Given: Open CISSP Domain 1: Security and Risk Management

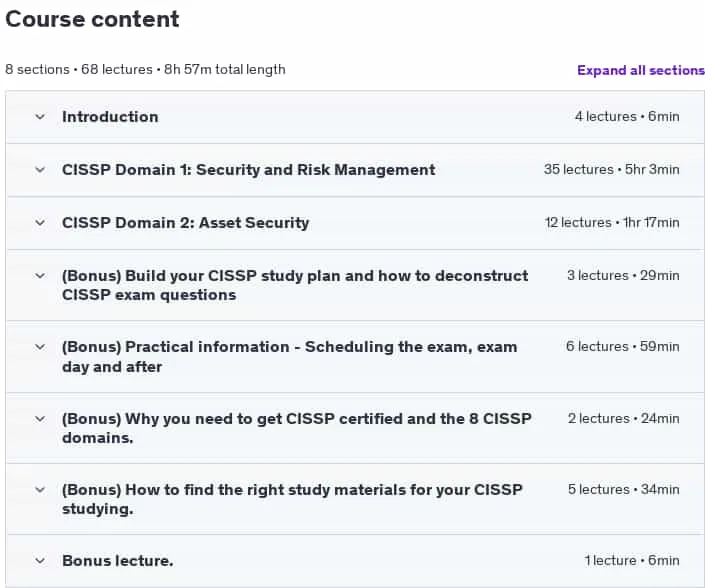Looking at the screenshot, I should pyautogui.click(x=249, y=170).
